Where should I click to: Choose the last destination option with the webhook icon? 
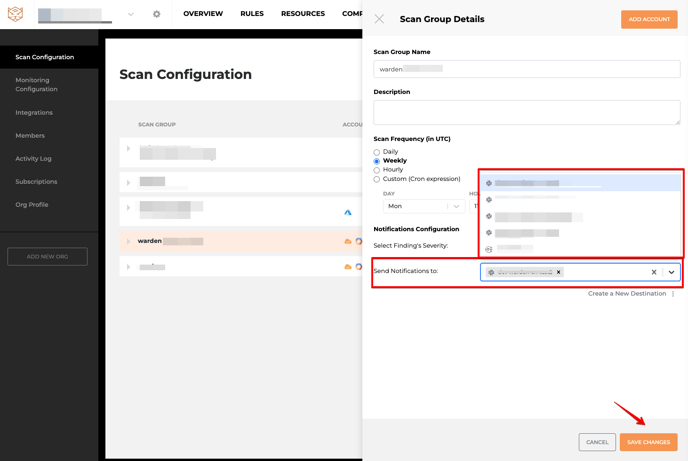point(580,249)
